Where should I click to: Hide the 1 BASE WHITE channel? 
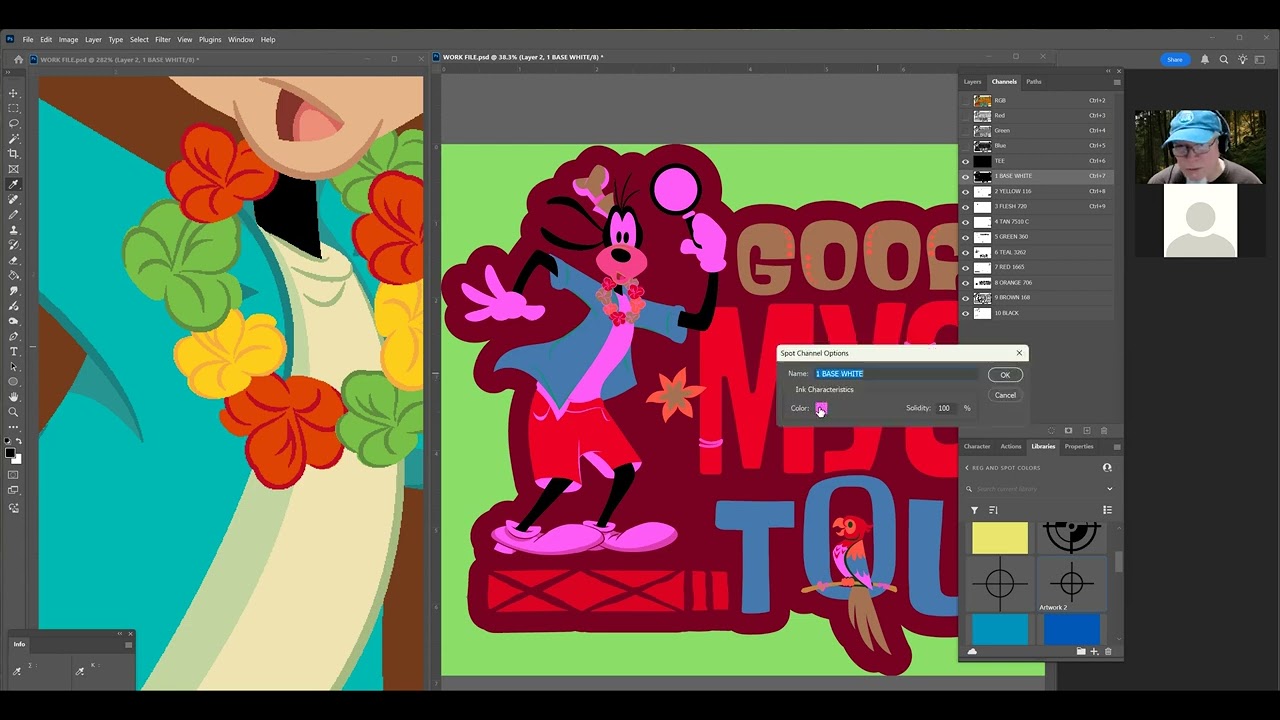[966, 176]
